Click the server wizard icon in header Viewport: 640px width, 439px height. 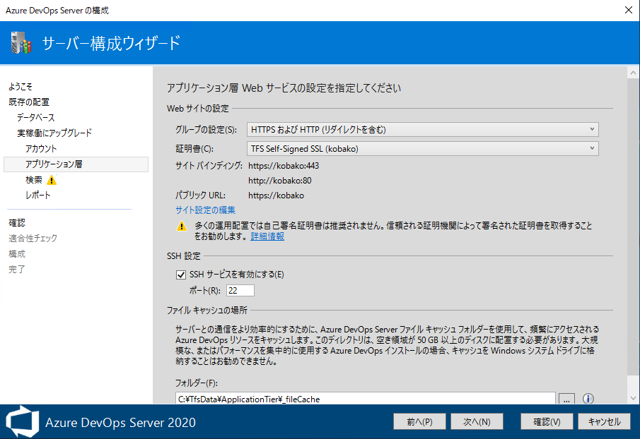pyautogui.click(x=21, y=42)
